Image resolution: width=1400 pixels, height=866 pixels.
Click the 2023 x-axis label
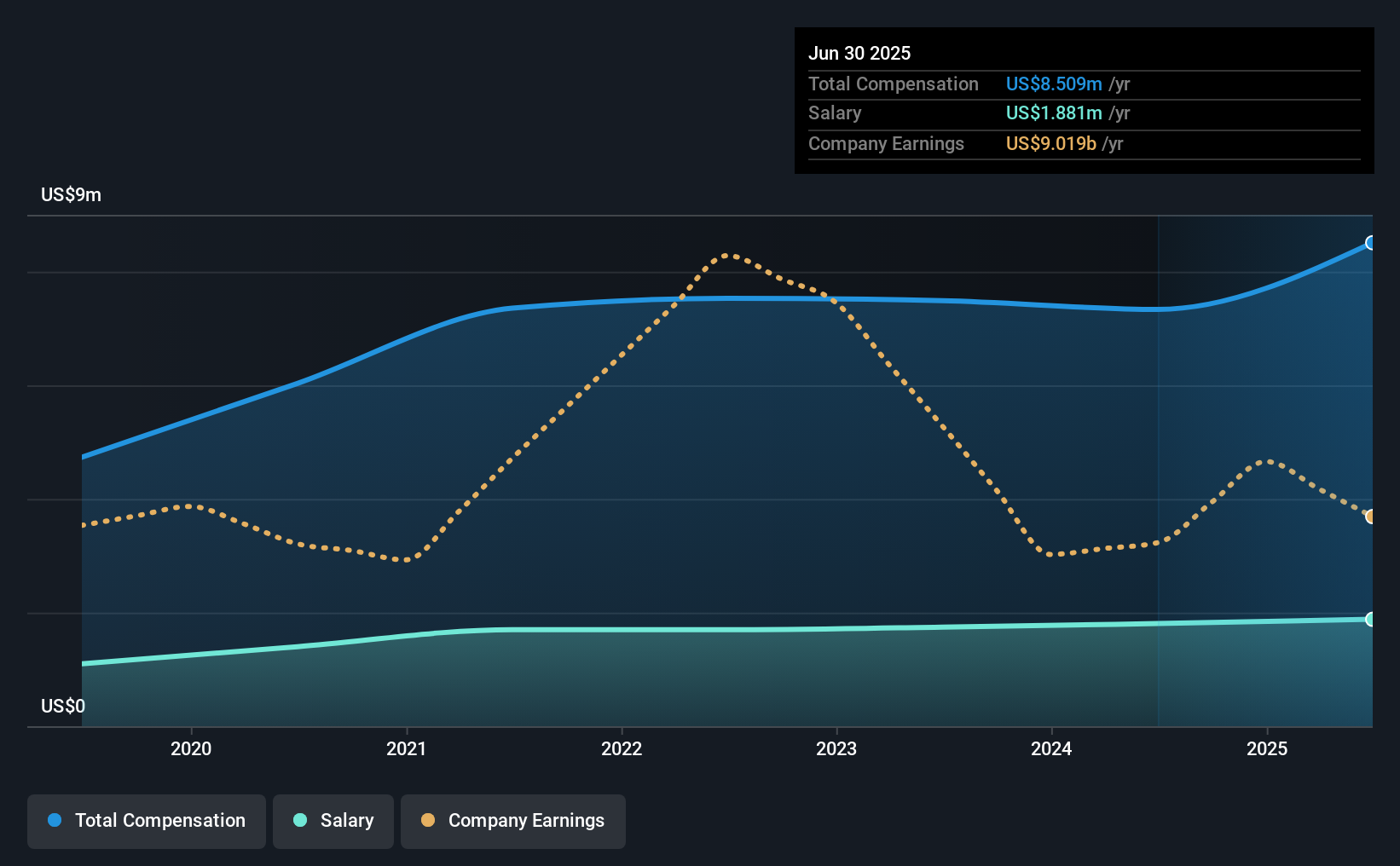coord(836,748)
